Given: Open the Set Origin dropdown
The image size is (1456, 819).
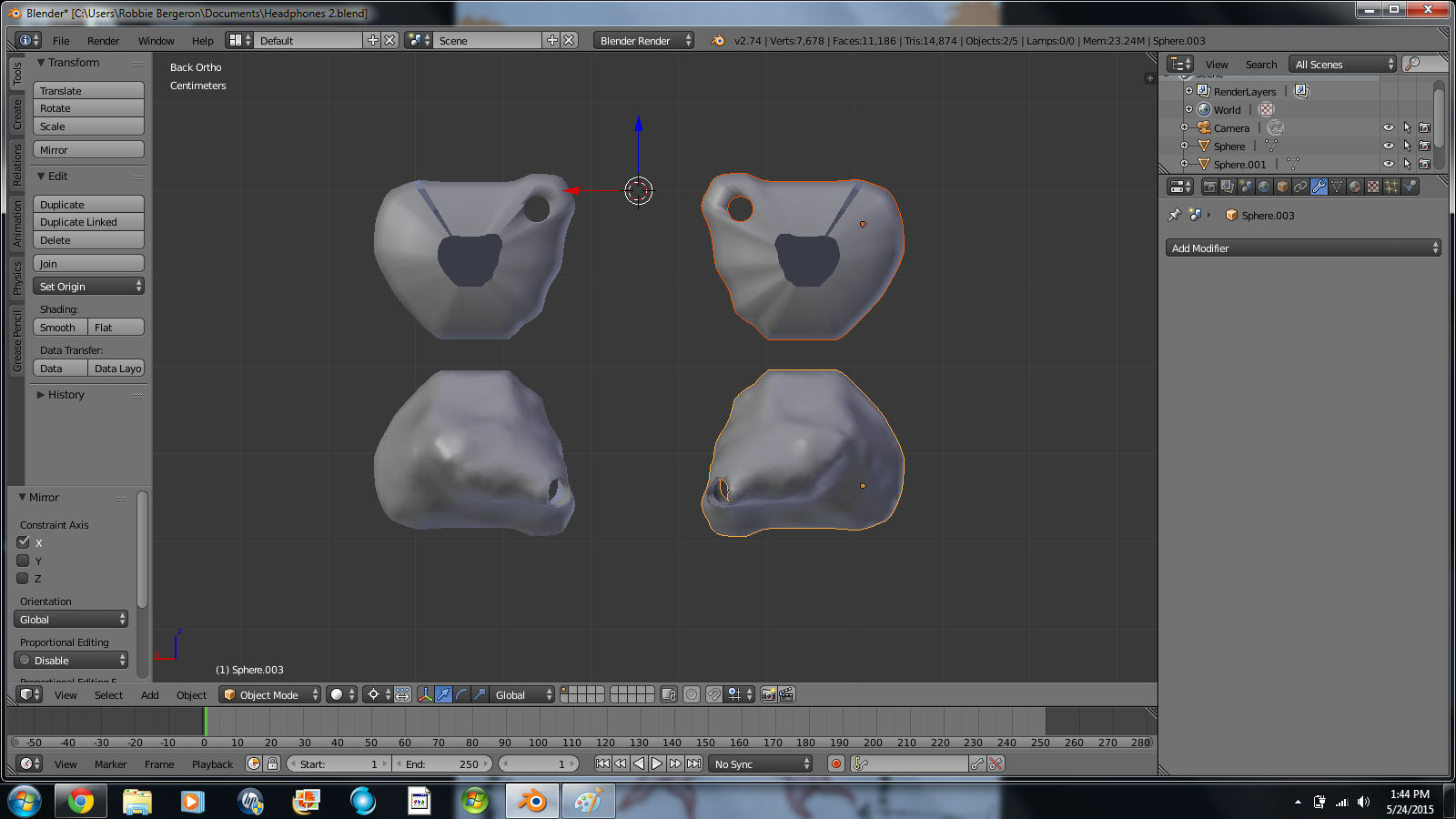Looking at the screenshot, I should (x=88, y=286).
